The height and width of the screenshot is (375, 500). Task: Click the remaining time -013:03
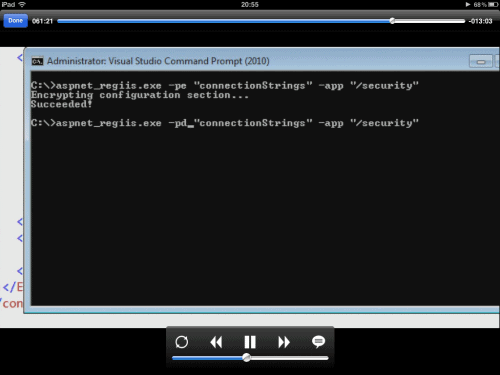point(480,21)
